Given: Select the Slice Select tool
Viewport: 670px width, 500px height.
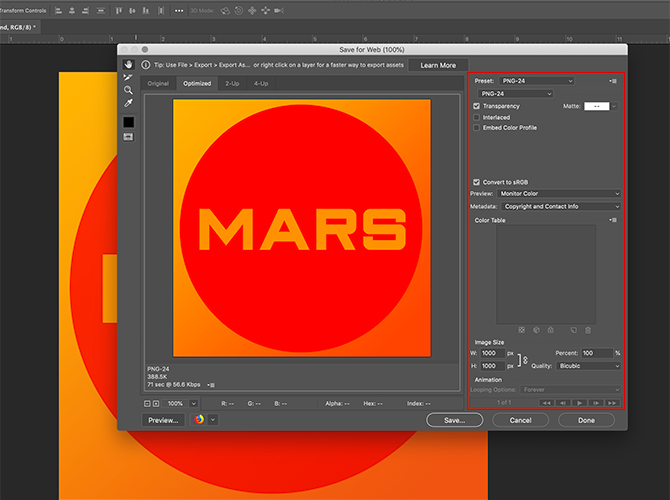Looking at the screenshot, I should [x=129, y=77].
